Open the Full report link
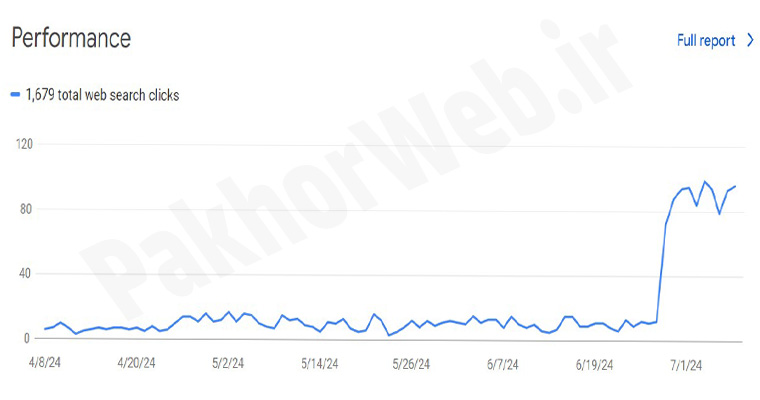Viewport: 760px width, 400px height. pyautogui.click(x=706, y=40)
